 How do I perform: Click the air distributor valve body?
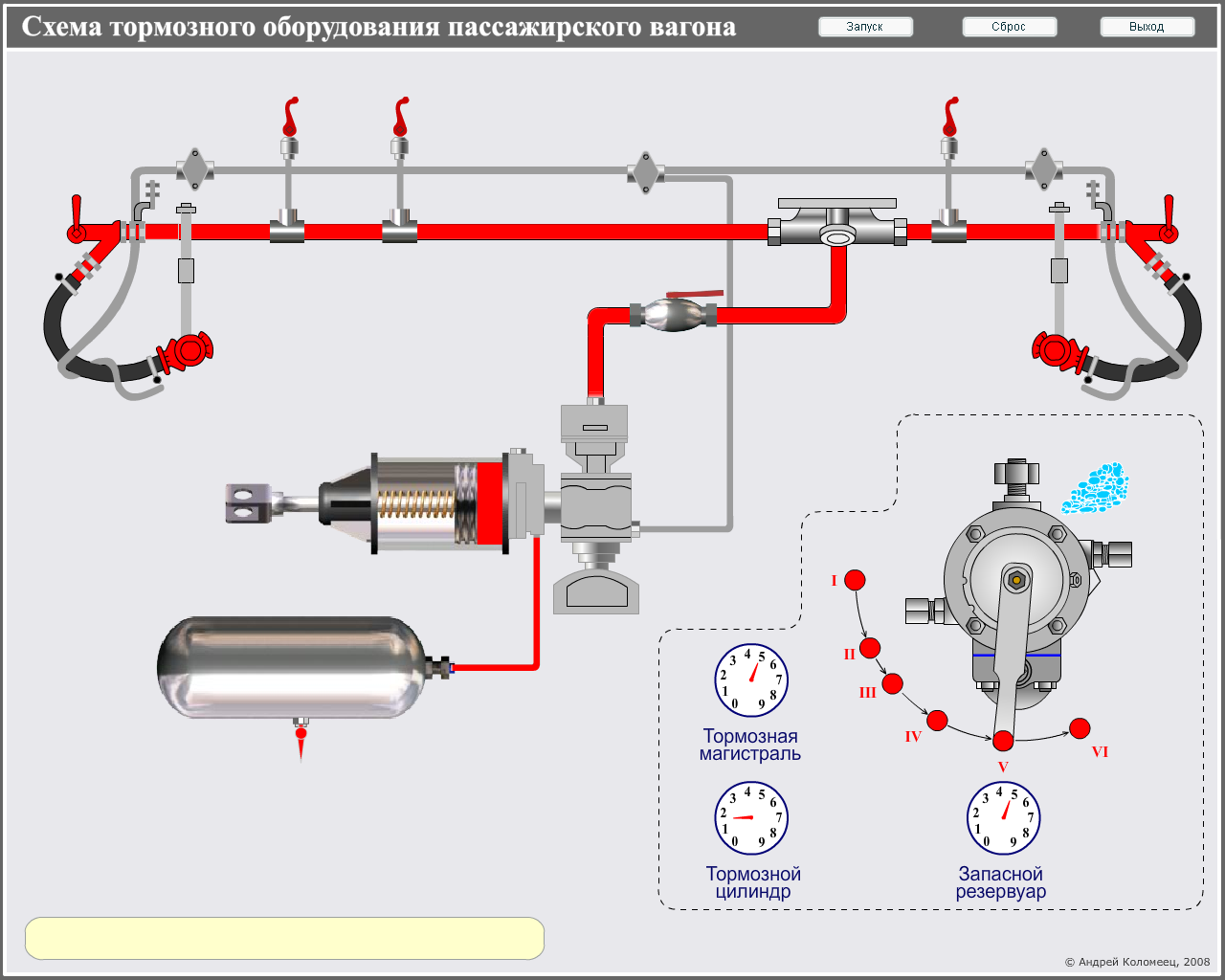coord(595,507)
